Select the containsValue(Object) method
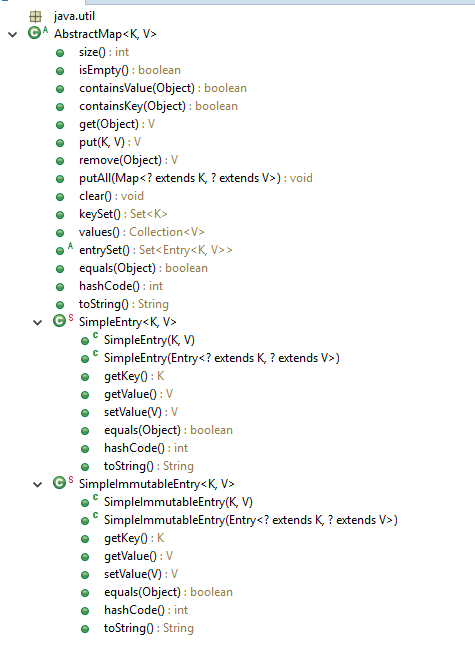Viewport: 475px width, 654px height. click(x=163, y=88)
